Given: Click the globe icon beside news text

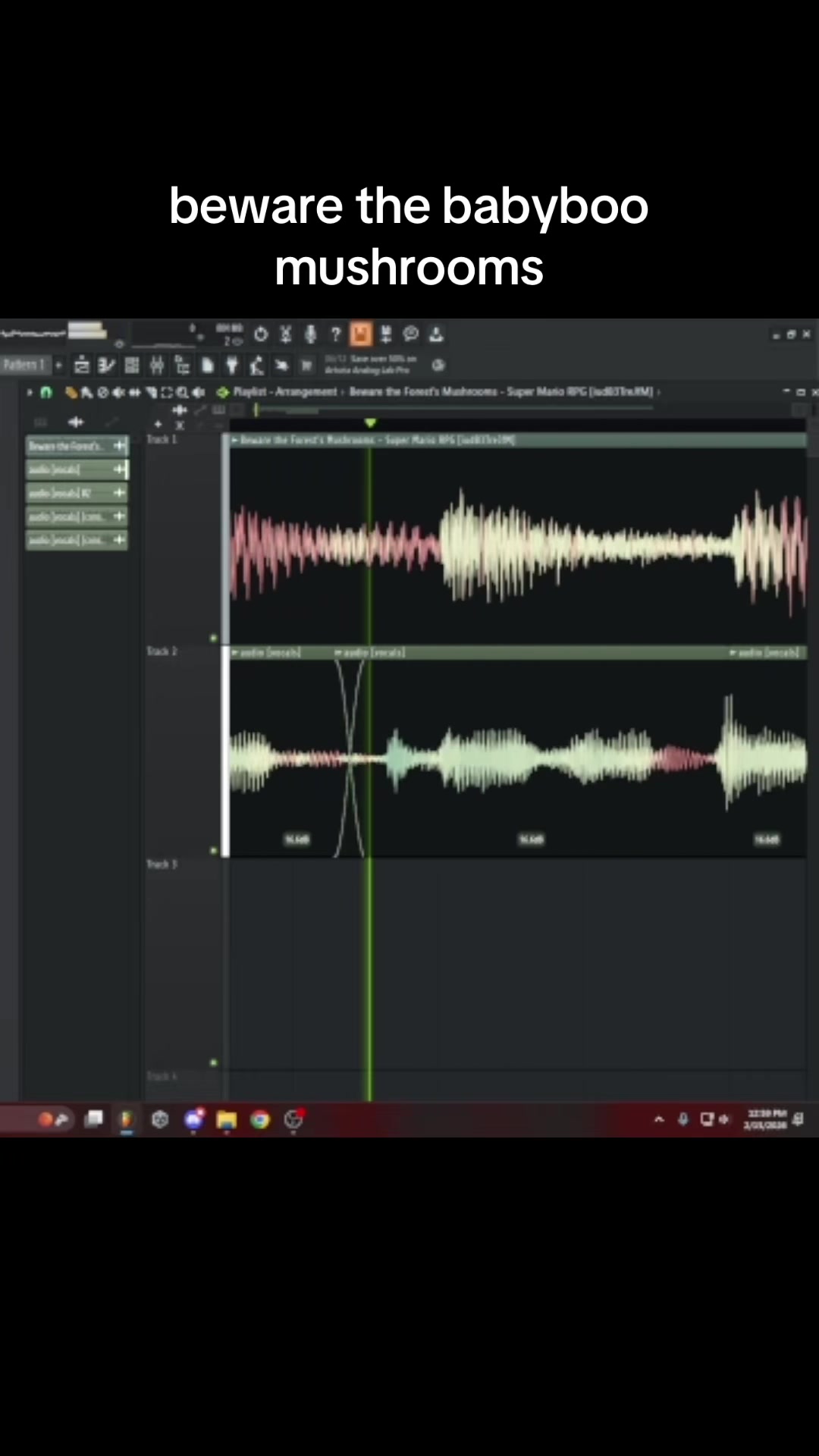Looking at the screenshot, I should [438, 366].
